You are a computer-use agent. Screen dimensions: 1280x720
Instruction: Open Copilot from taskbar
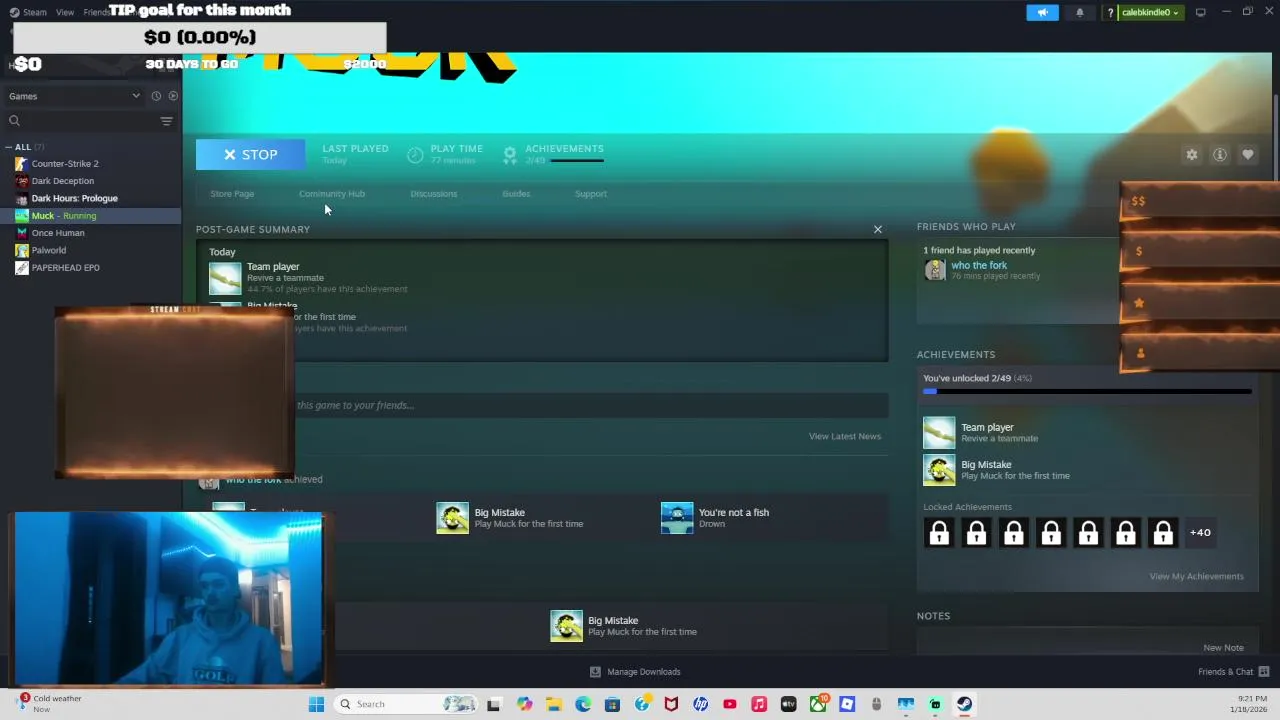524,704
